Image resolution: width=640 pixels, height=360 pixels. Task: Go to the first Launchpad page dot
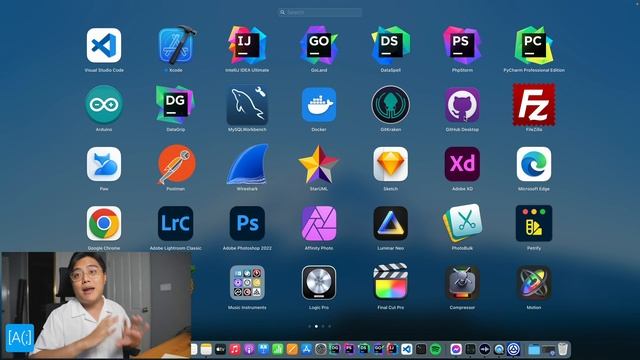pos(310,326)
